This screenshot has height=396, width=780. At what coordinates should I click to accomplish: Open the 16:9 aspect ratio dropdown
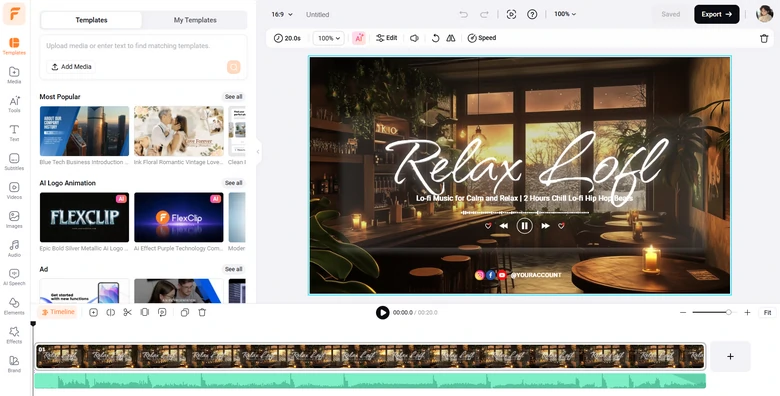click(x=282, y=14)
